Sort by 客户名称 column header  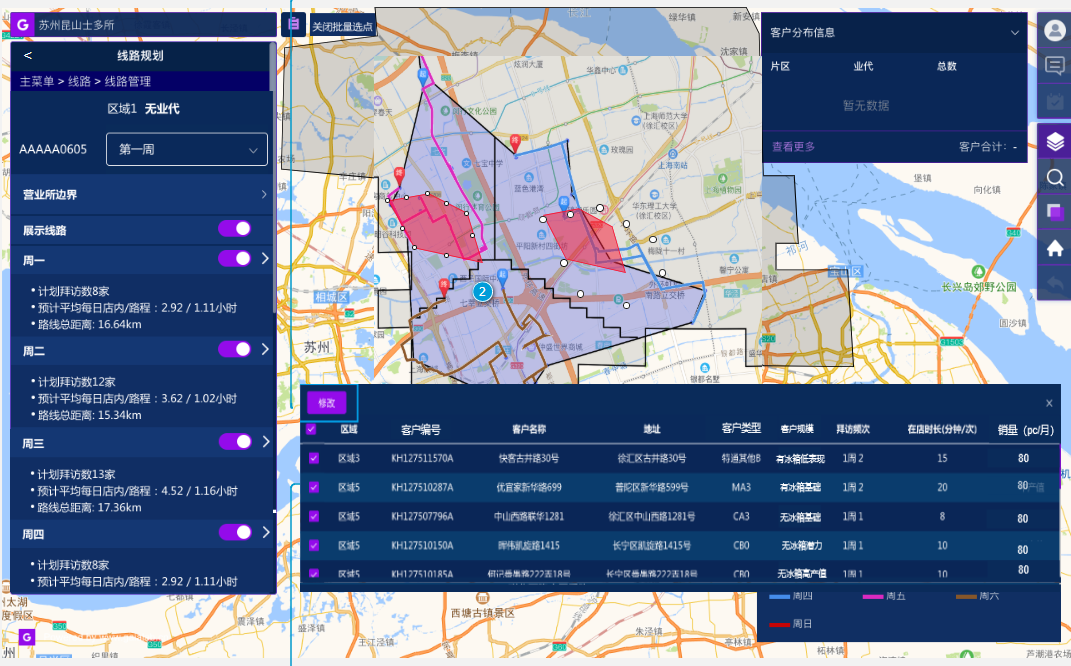tap(529, 430)
